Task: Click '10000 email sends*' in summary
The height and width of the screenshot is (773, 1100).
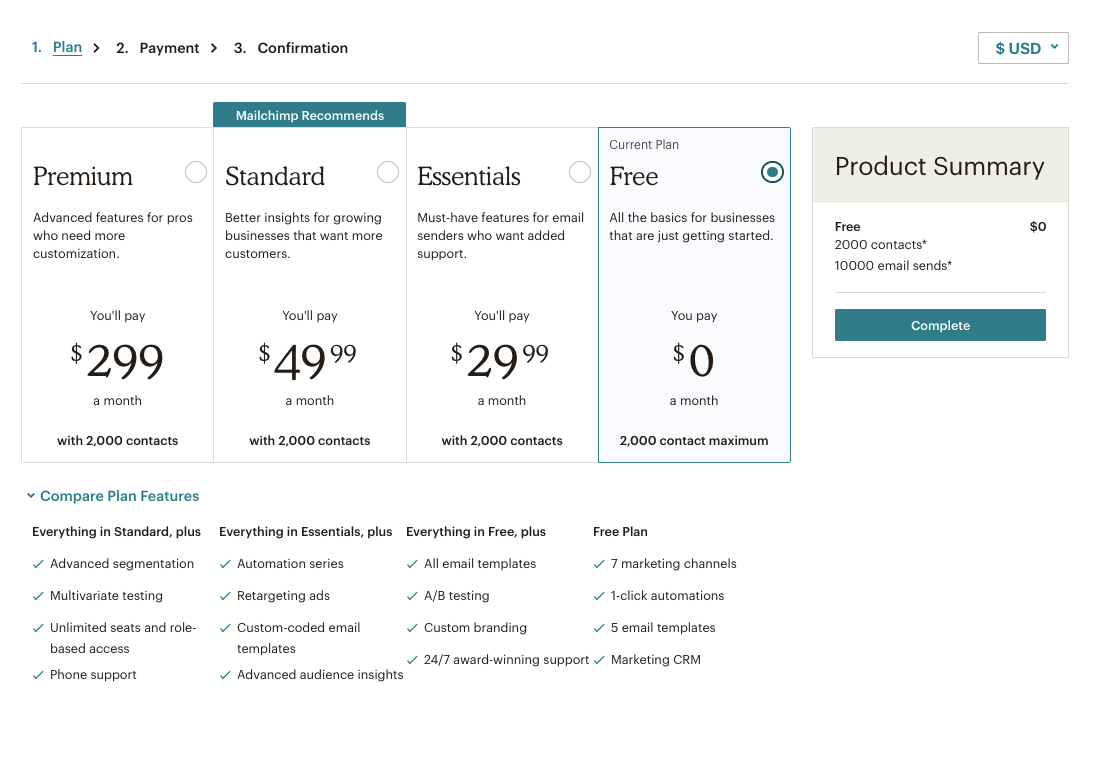Action: [893, 266]
